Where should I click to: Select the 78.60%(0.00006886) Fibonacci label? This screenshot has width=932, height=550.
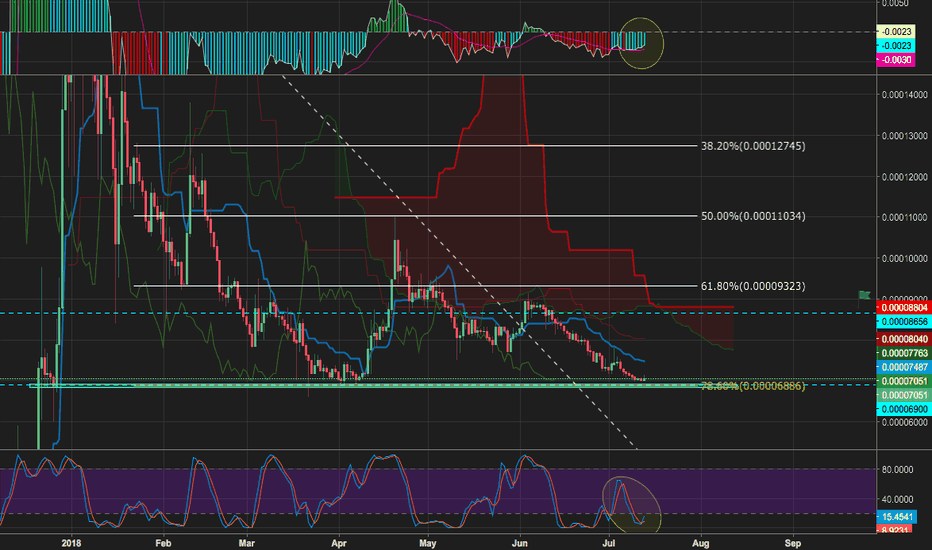tap(753, 386)
